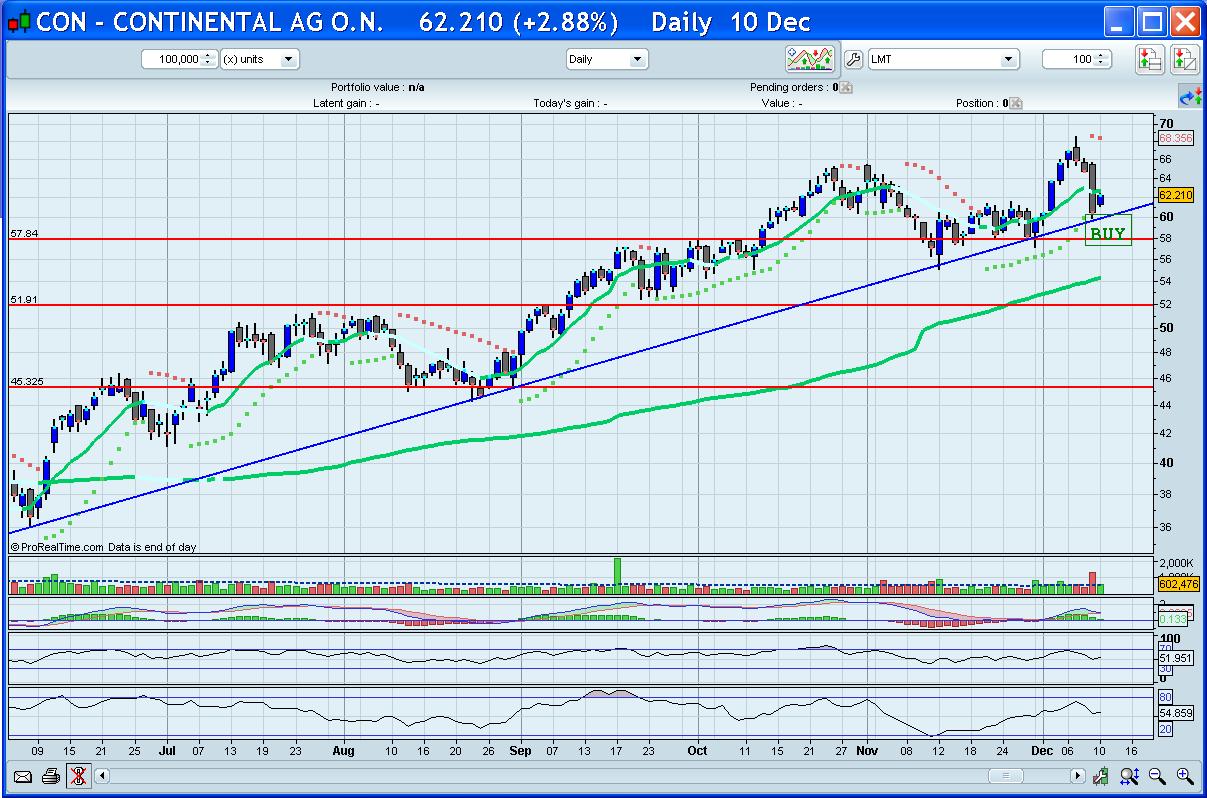Click the Dec month label on time axis

coord(1043,750)
